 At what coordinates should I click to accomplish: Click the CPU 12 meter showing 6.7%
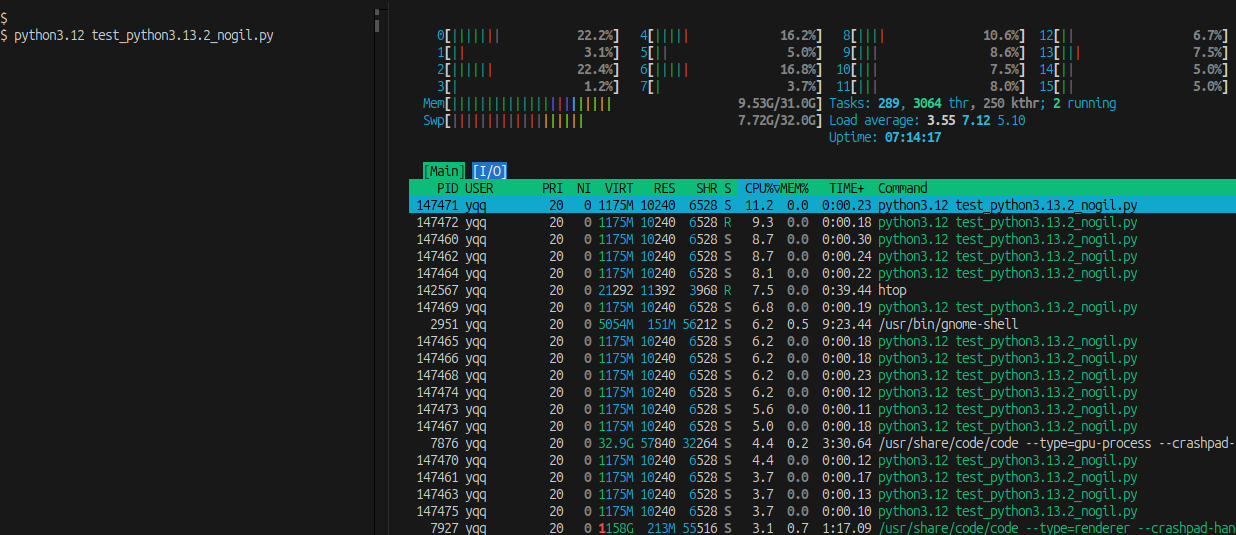click(x=1134, y=35)
